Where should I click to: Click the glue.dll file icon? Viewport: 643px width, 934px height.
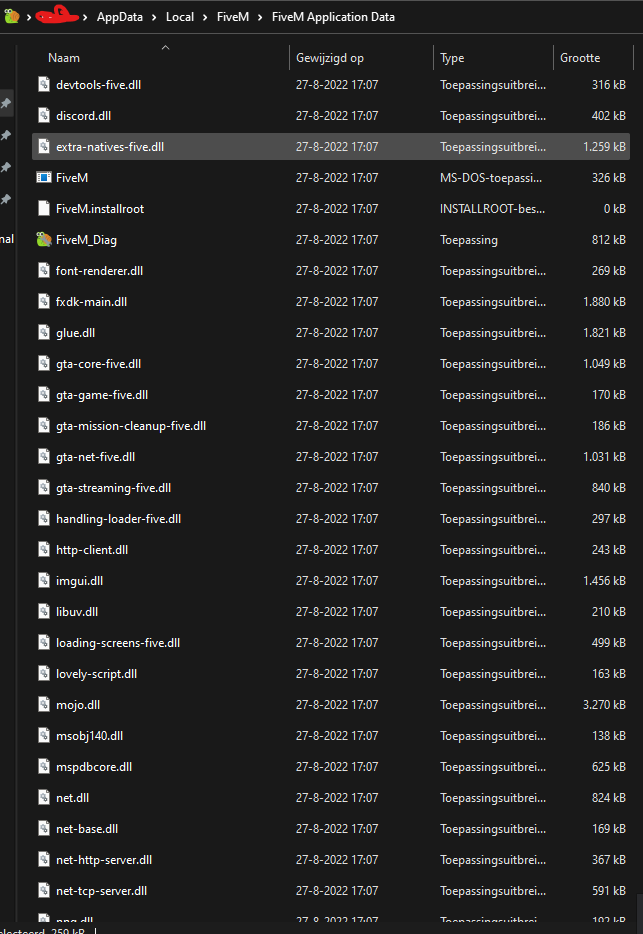44,332
